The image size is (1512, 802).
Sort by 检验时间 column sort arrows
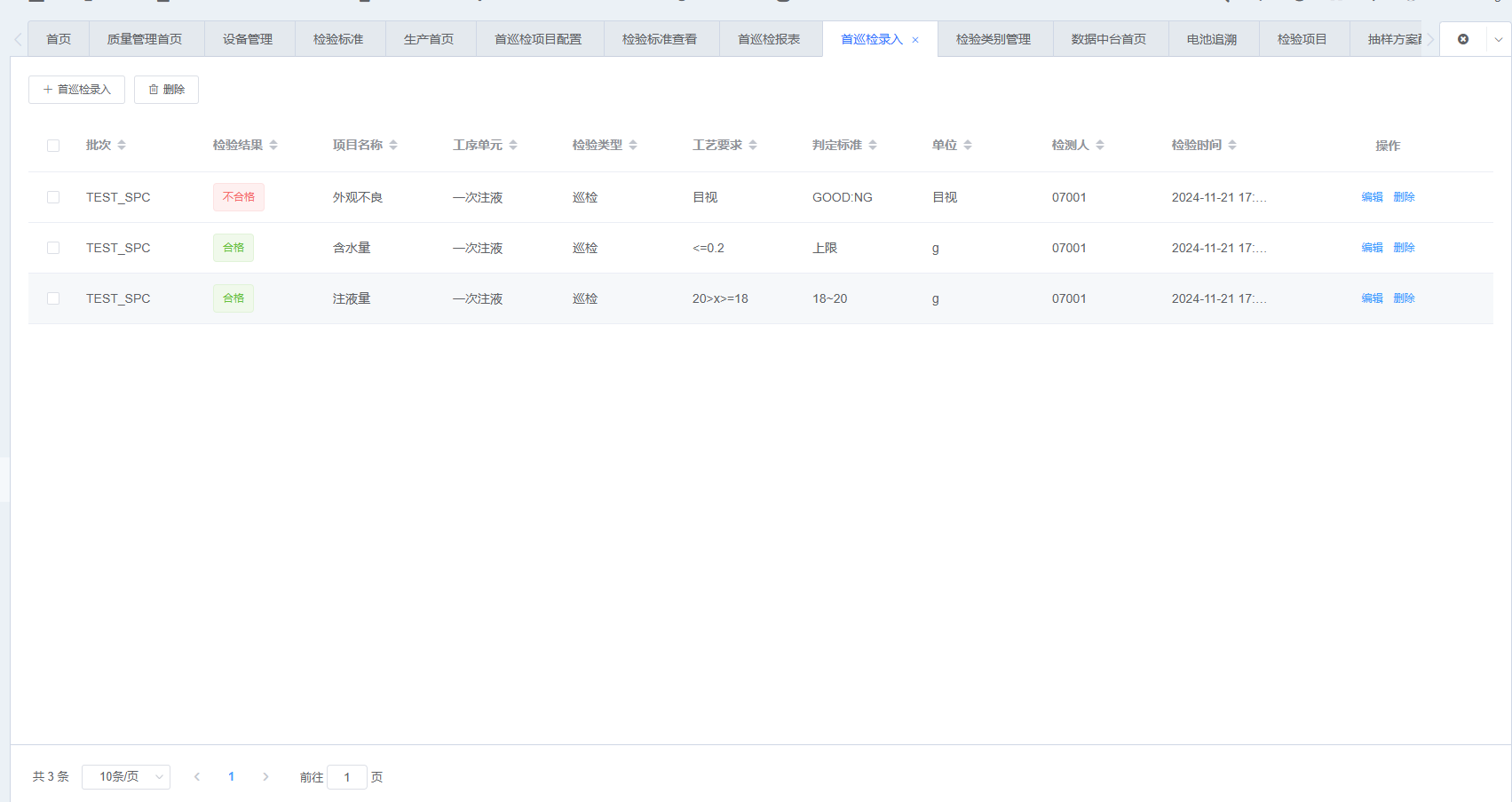coord(1232,145)
